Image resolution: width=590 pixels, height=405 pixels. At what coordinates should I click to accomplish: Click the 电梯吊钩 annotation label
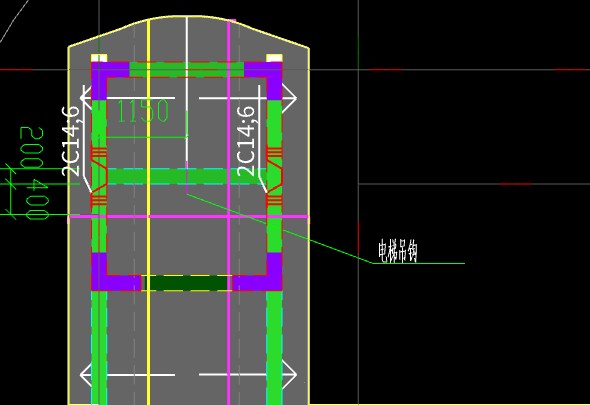coord(398,251)
